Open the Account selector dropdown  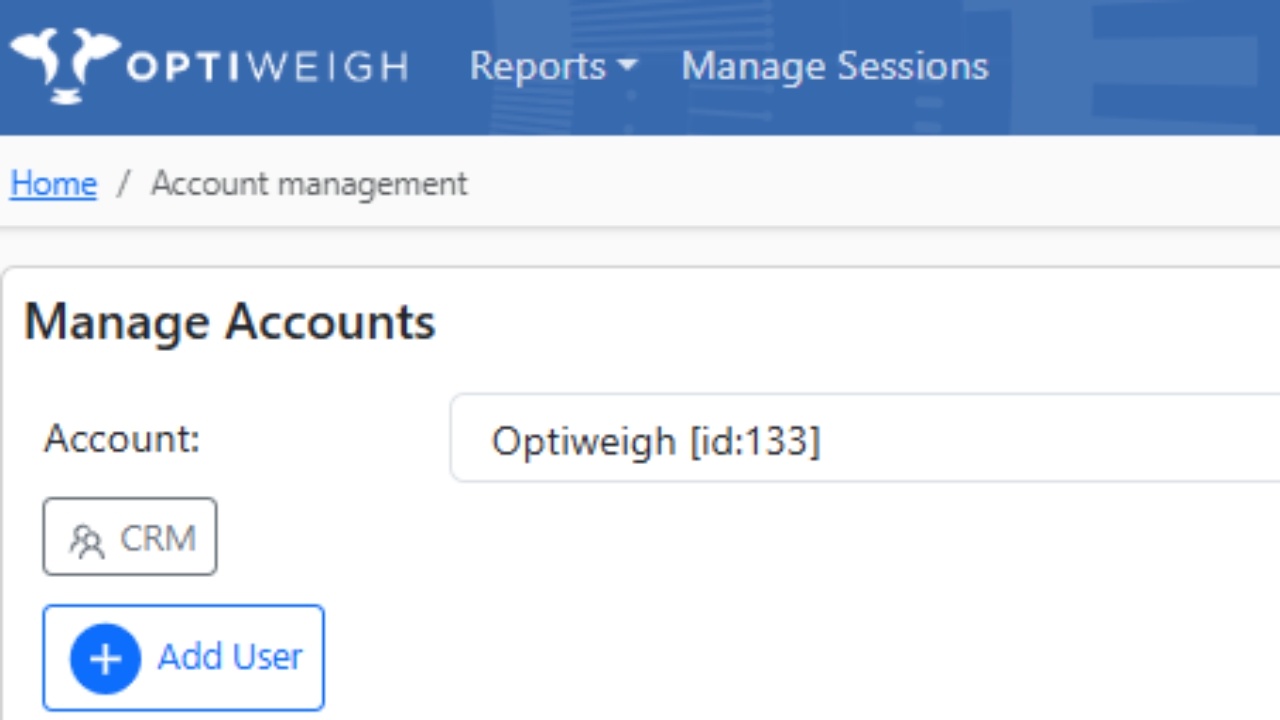point(865,438)
